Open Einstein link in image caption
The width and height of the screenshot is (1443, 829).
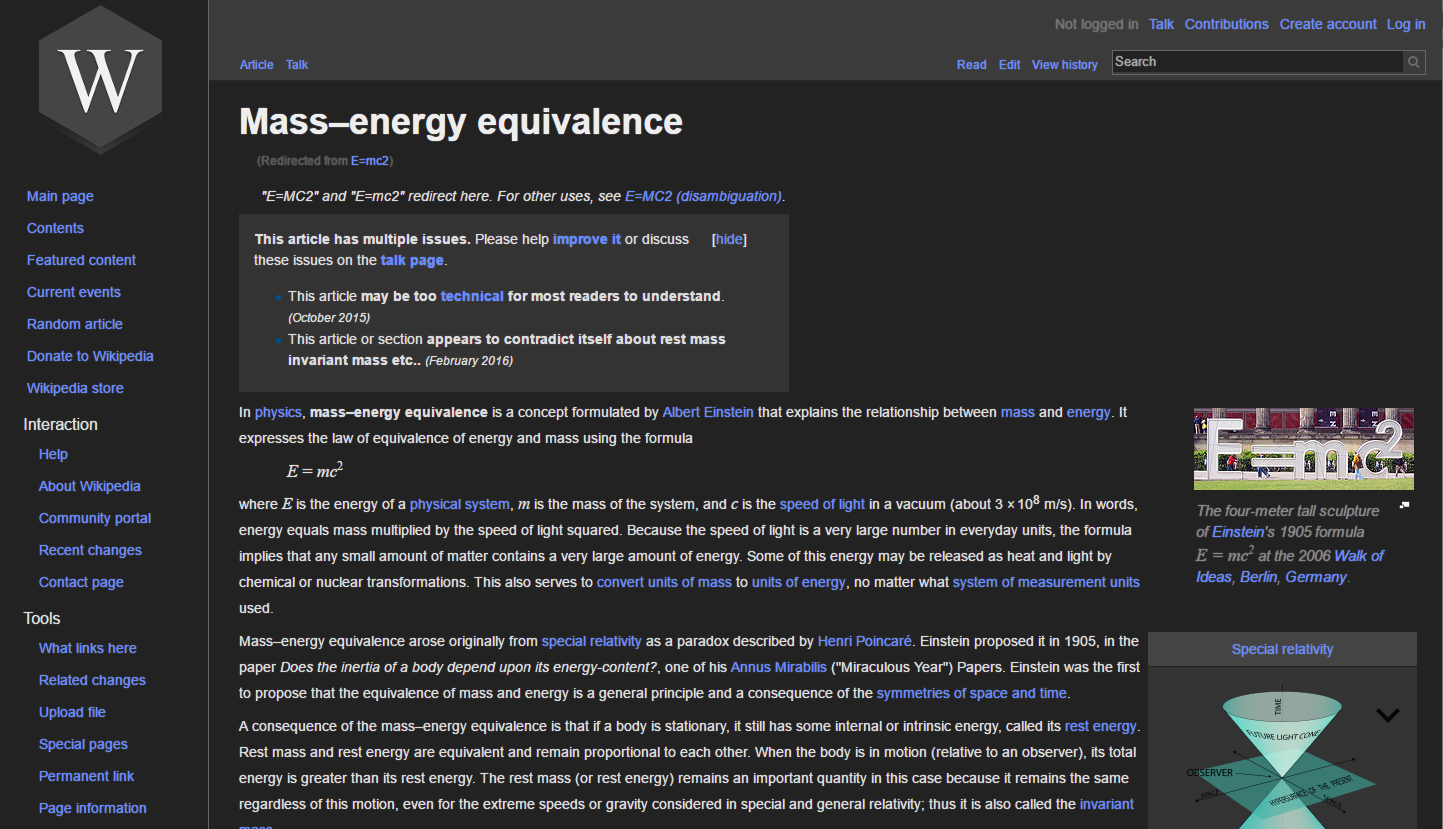[1237, 532]
